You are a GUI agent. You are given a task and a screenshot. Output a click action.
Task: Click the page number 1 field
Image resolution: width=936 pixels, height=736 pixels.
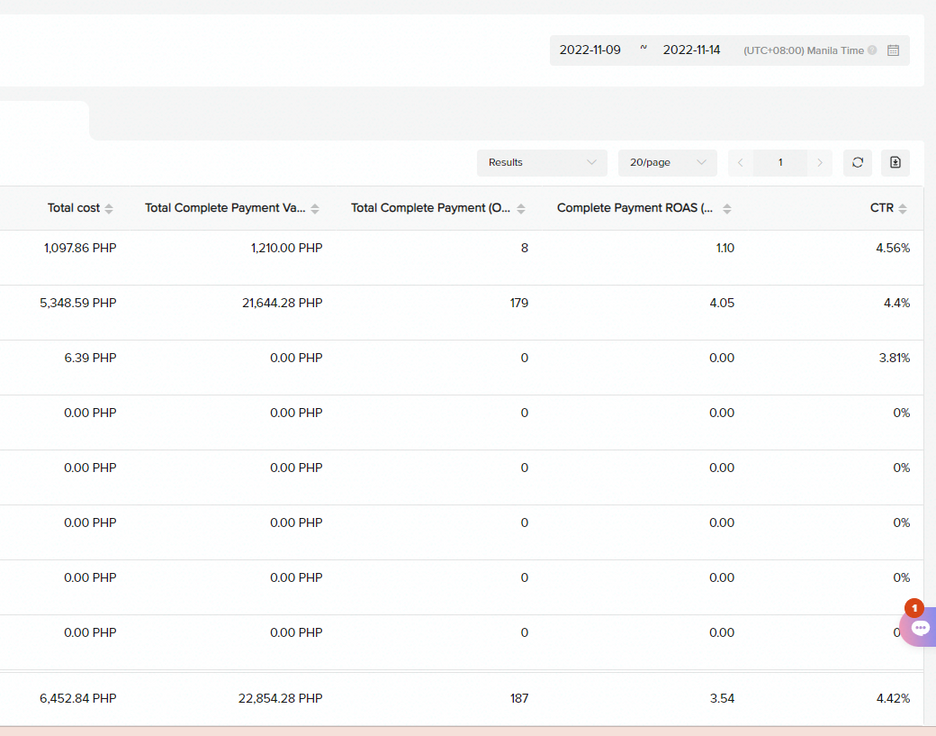pos(780,162)
